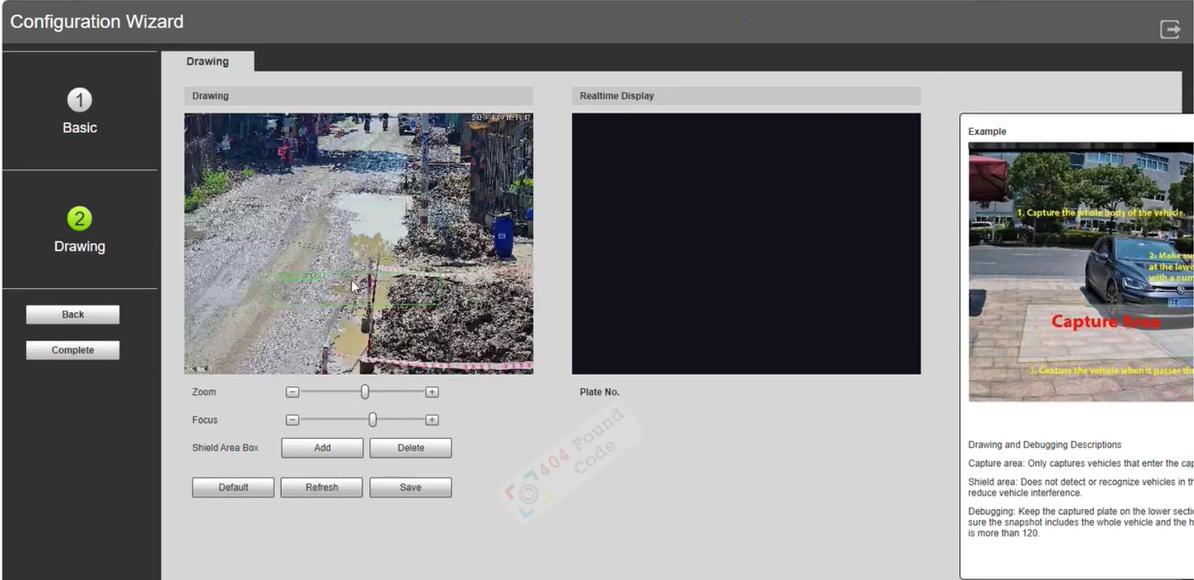The height and width of the screenshot is (580, 1194).
Task: Click the Example capture area image
Action: tap(1081, 272)
